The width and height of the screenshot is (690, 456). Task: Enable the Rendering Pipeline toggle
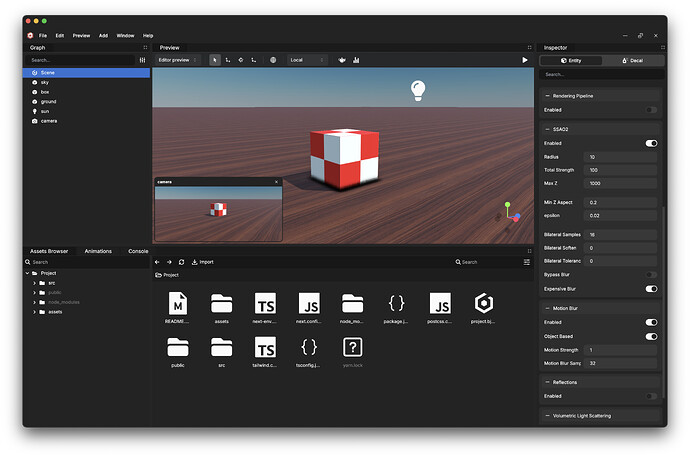[651, 109]
